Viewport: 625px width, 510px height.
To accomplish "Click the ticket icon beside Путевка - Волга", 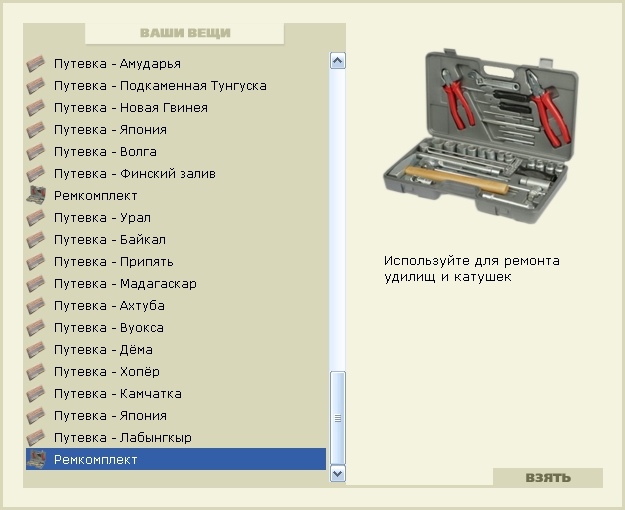I will [x=36, y=152].
